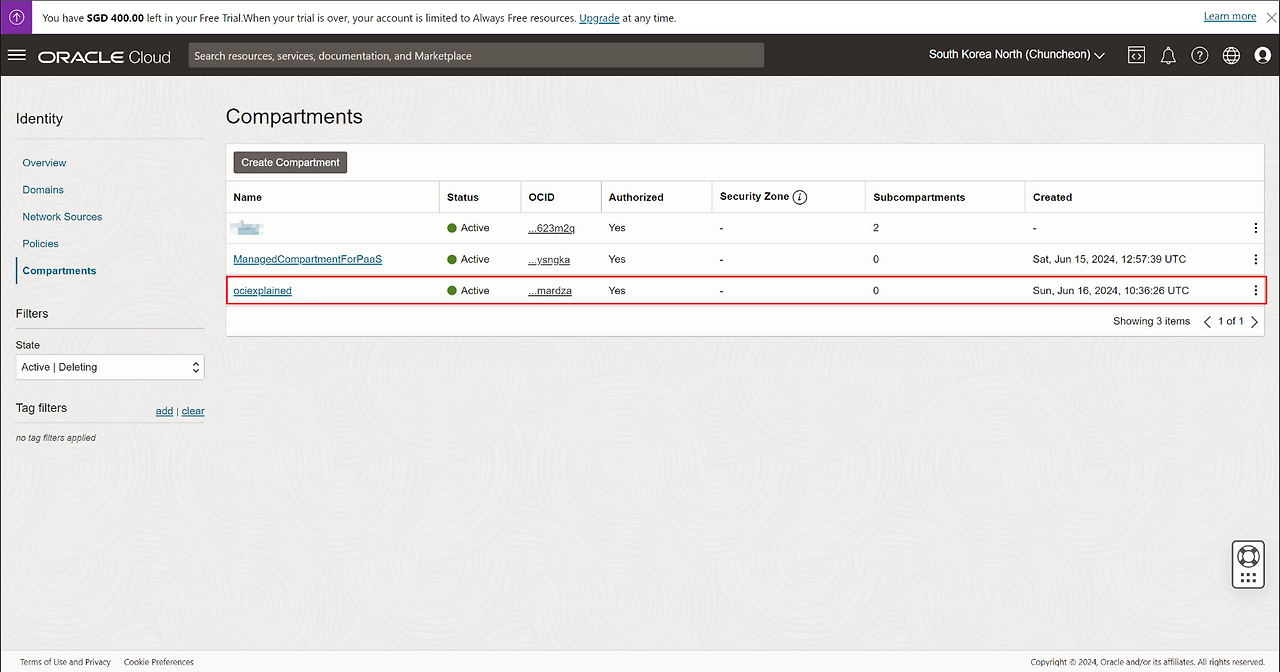This screenshot has height=672, width=1280.
Task: Click add link for tag filters
Action: (164, 411)
